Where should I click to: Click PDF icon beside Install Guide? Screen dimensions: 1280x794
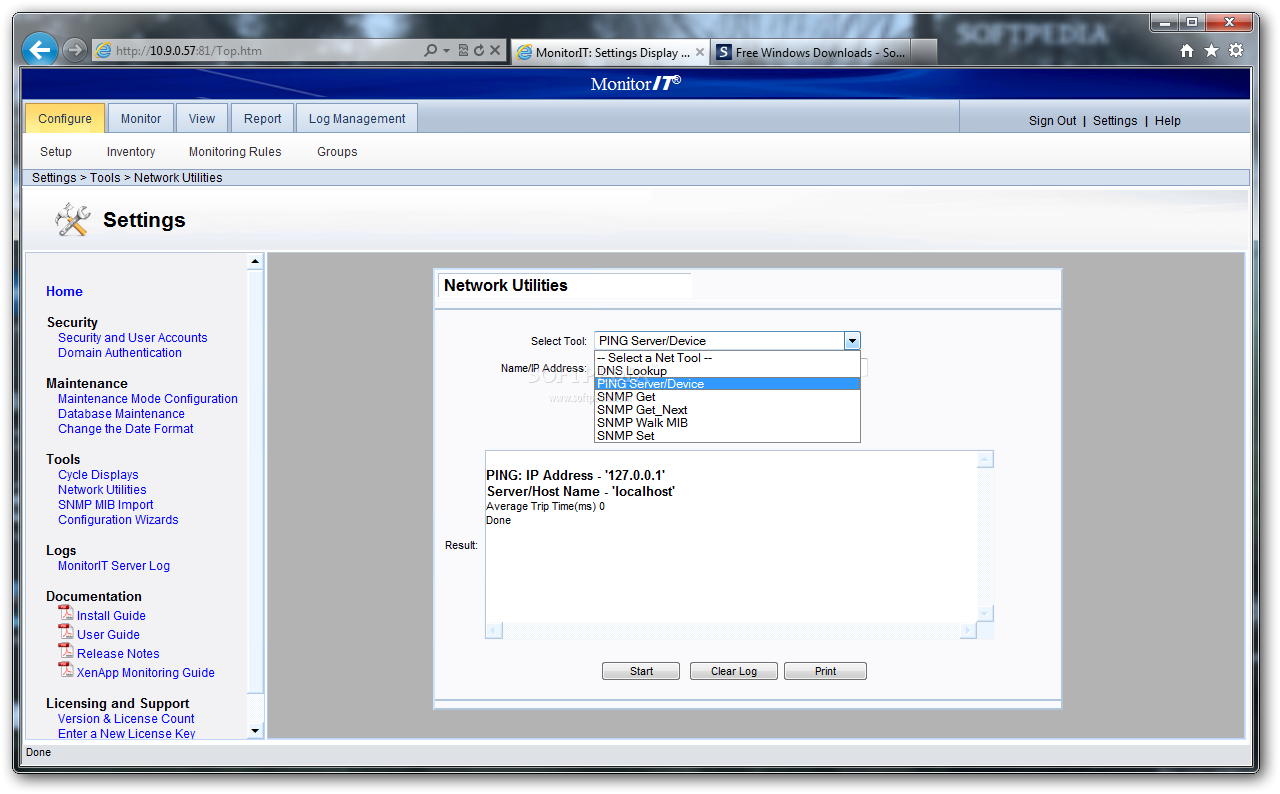pos(66,613)
